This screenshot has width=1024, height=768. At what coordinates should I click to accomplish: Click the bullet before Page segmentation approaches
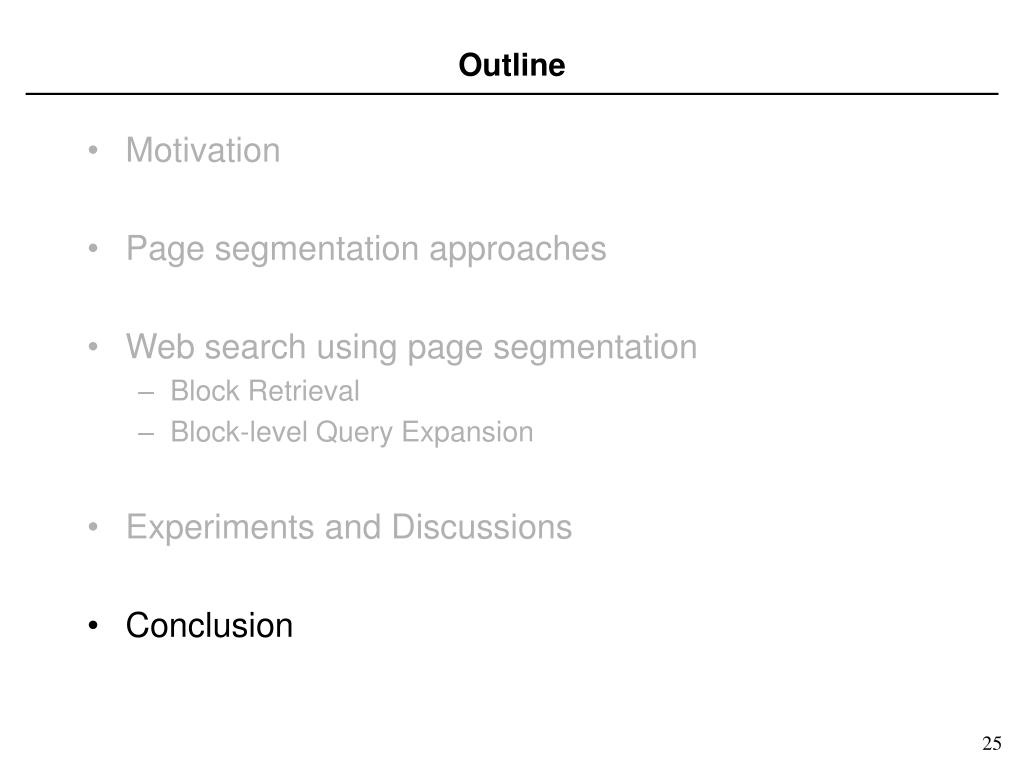(93, 249)
